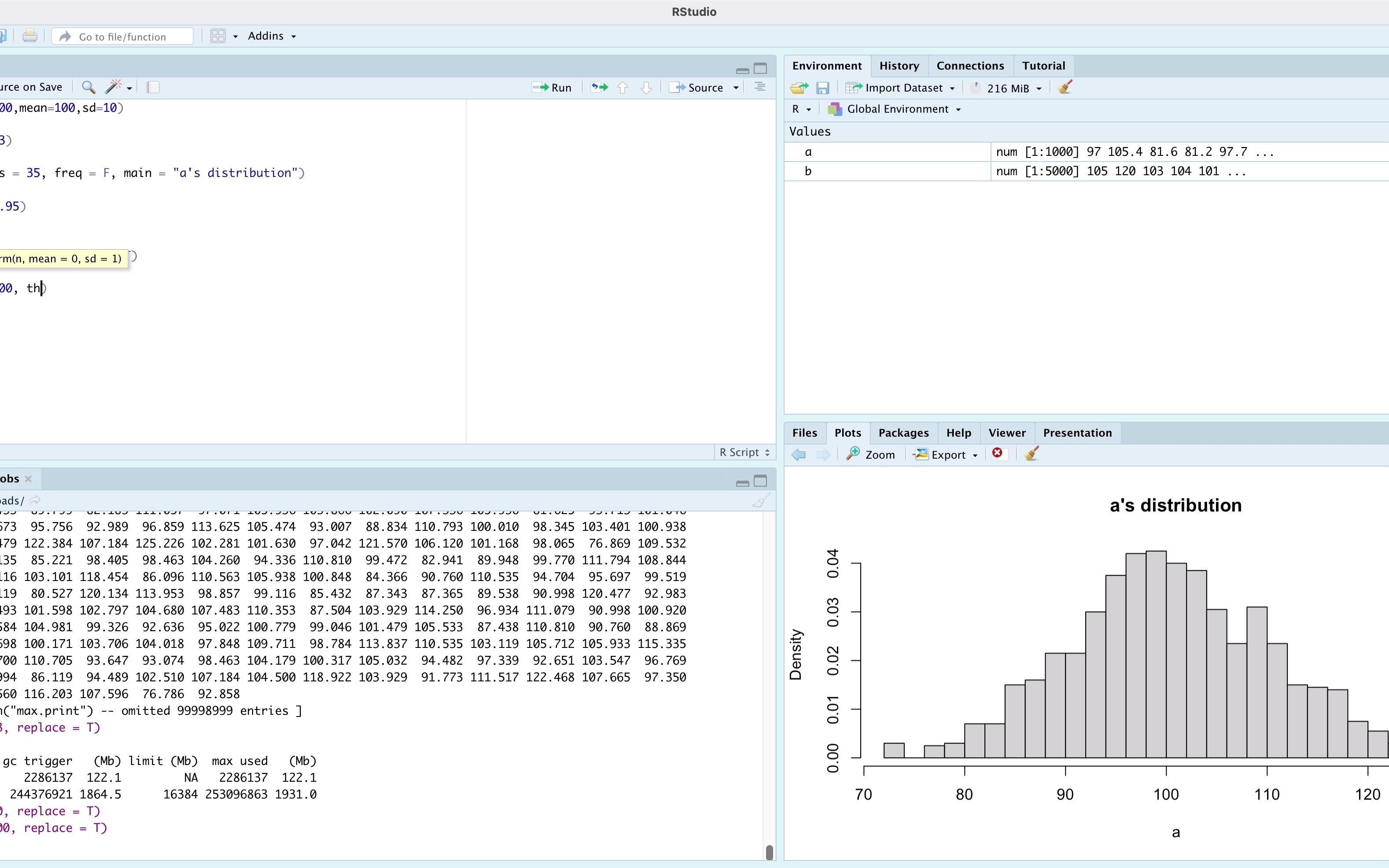The image size is (1389, 868).
Task: Clear all plots with the broom
Action: [1031, 453]
